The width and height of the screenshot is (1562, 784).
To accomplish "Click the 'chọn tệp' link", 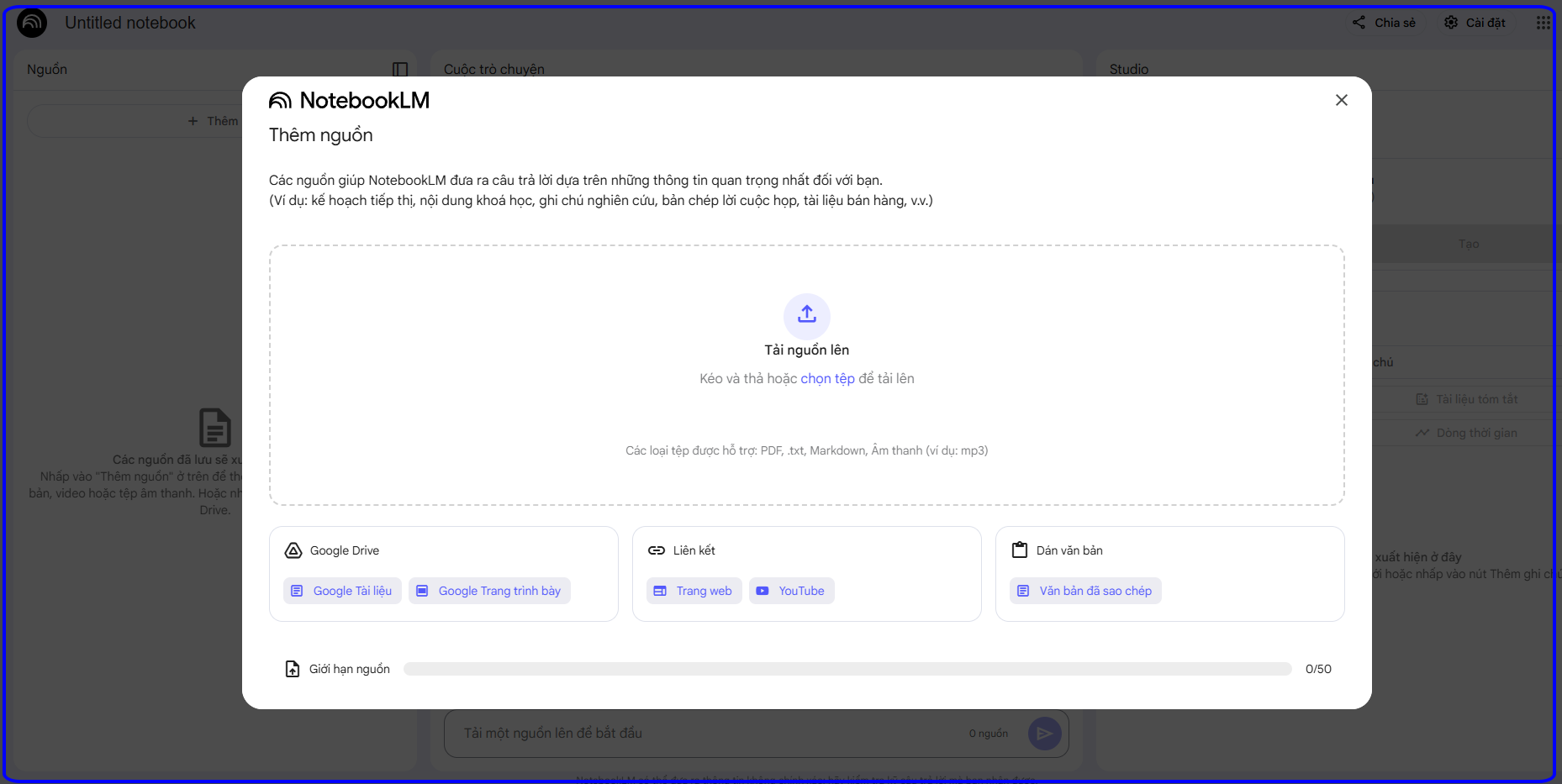I will (x=827, y=379).
